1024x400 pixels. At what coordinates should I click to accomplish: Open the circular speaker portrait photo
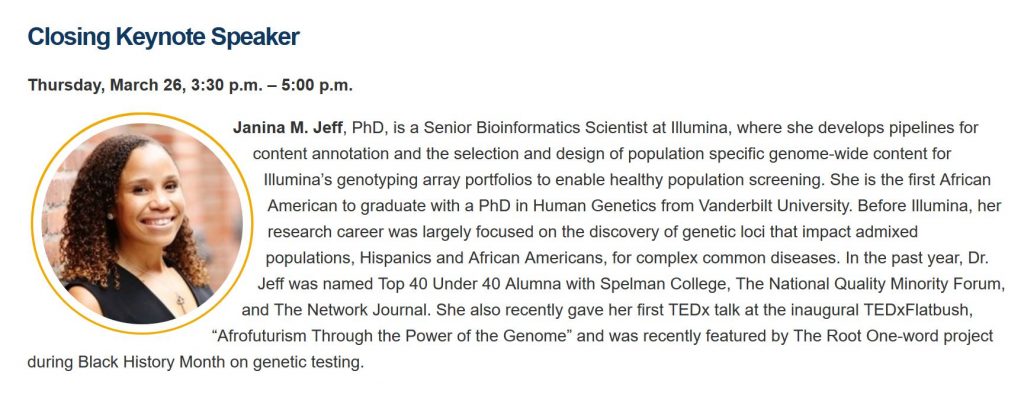tap(142, 224)
